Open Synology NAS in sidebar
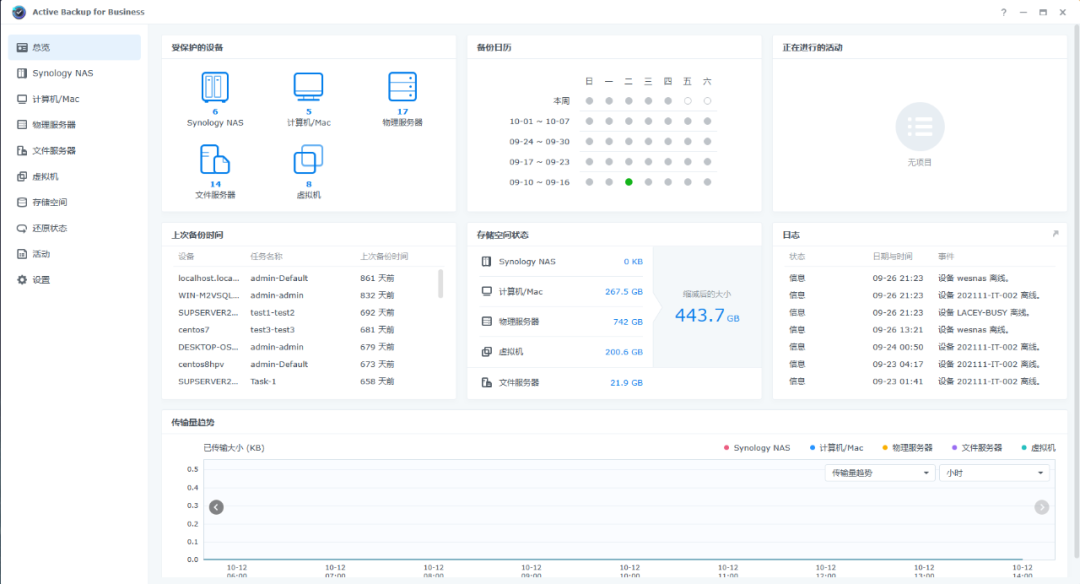The image size is (1080, 584). (x=74, y=73)
